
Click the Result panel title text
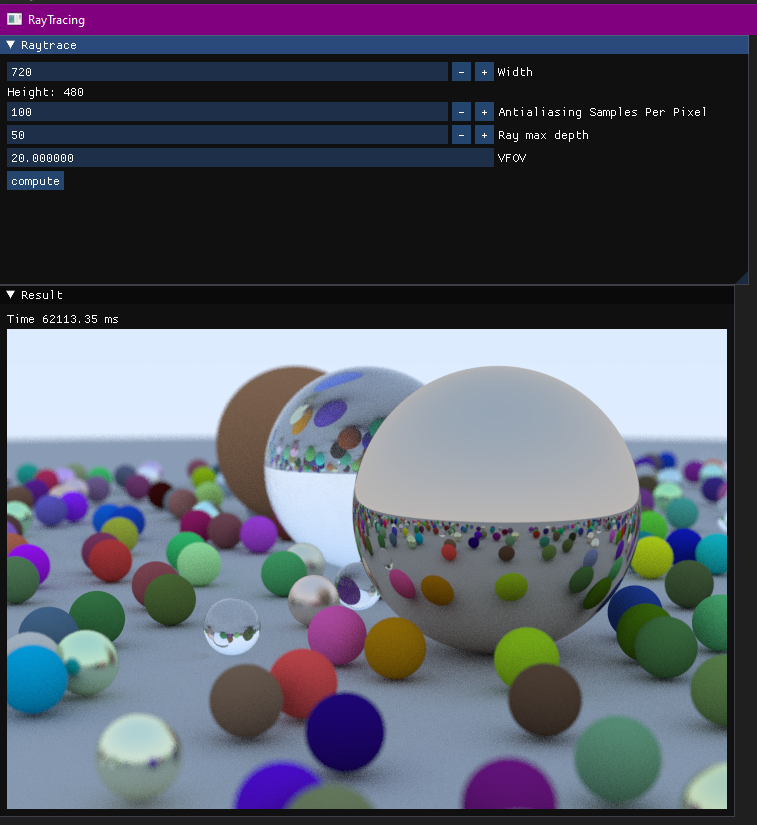(x=42, y=295)
